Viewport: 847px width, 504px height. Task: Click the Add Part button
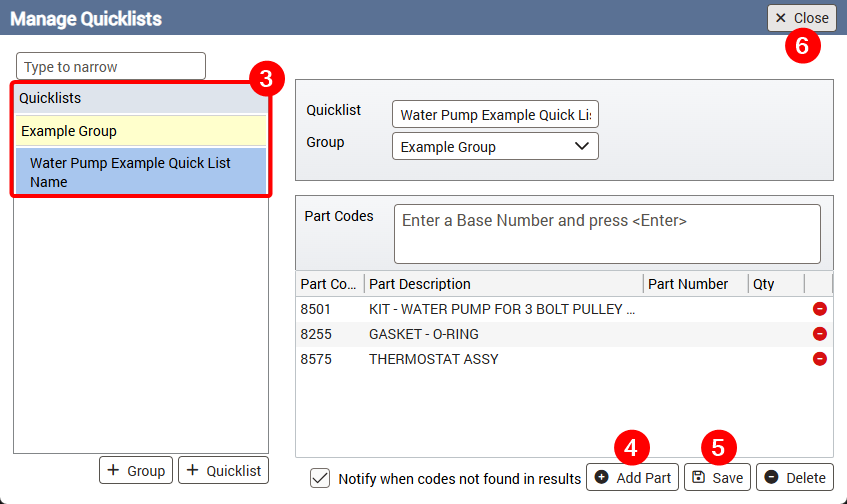pos(633,478)
